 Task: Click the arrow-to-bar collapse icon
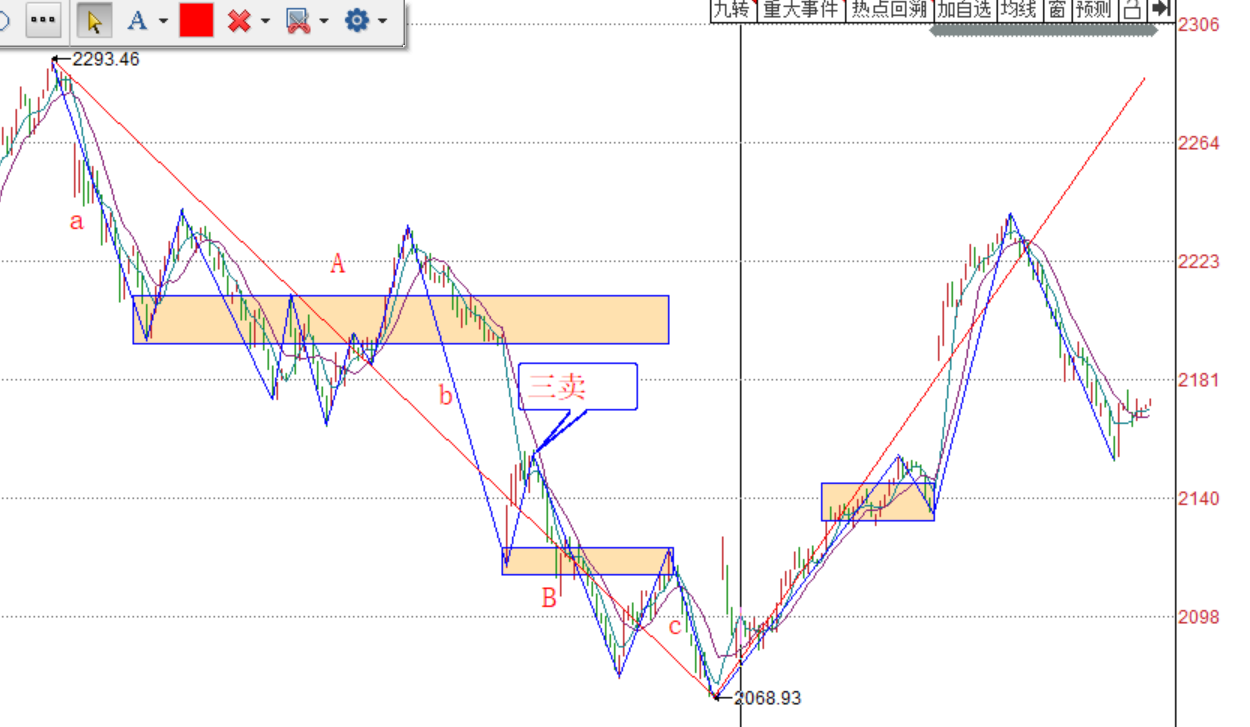(x=1160, y=10)
